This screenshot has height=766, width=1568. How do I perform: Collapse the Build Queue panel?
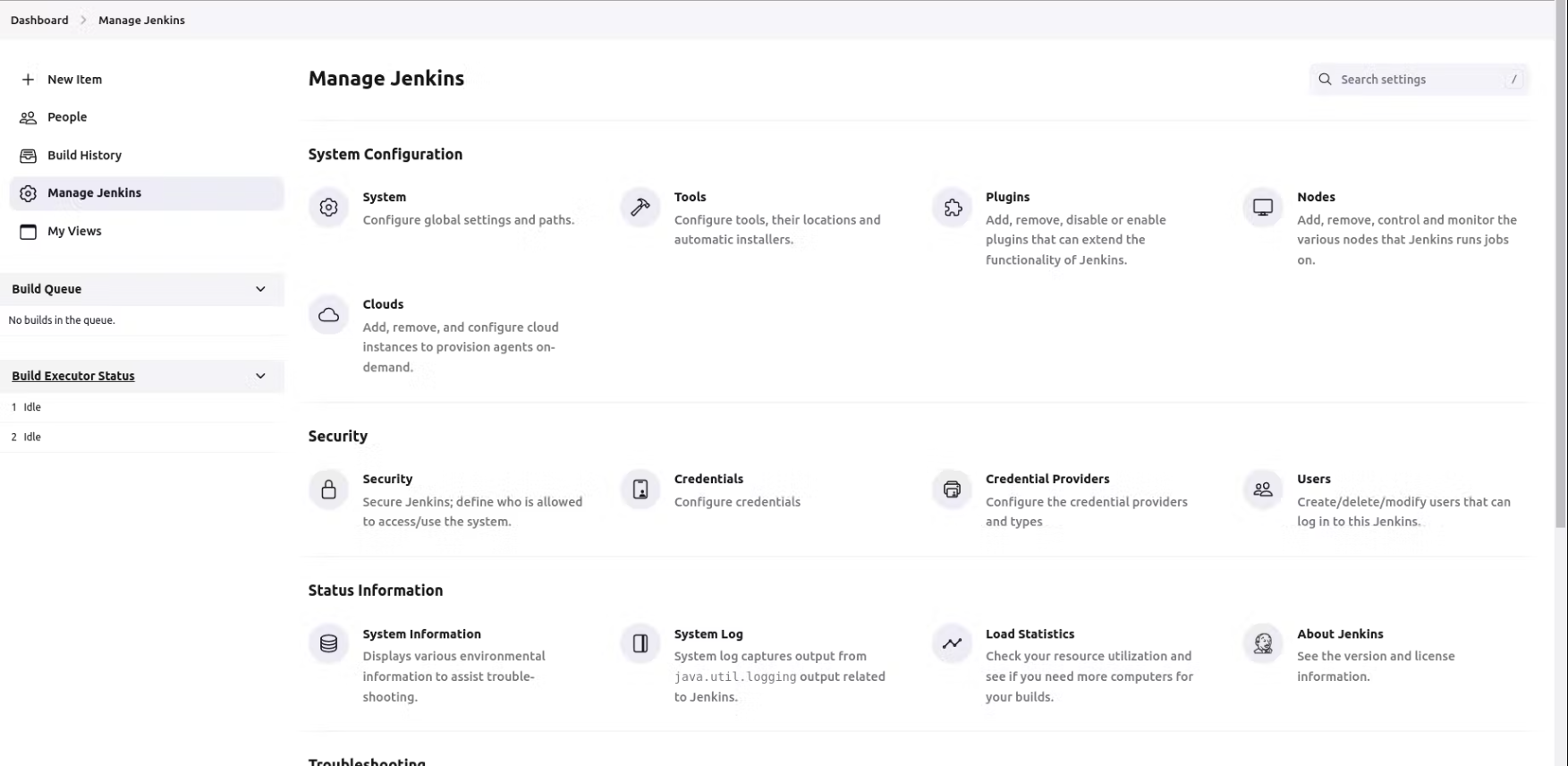point(260,289)
